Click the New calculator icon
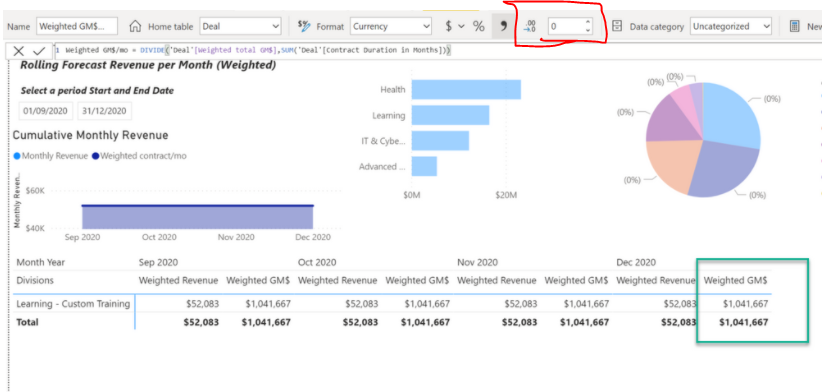The height and width of the screenshot is (392, 831). click(794, 26)
